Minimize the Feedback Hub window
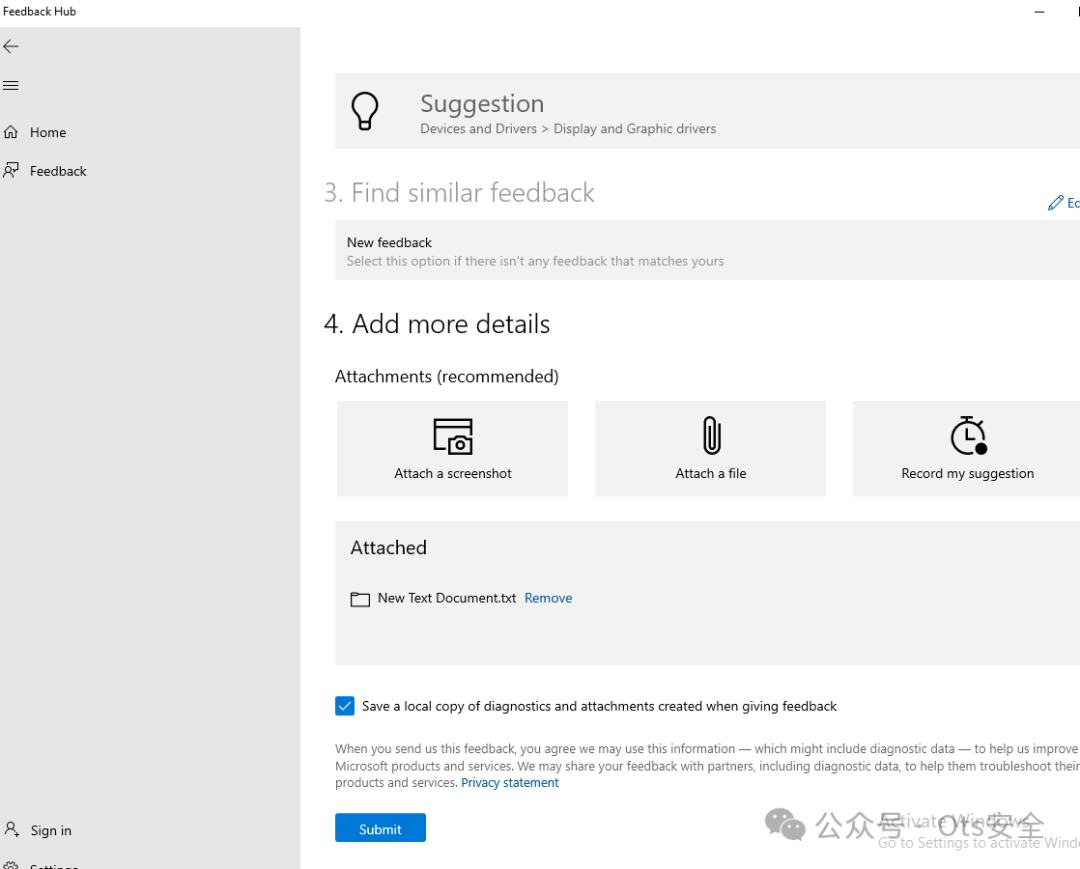Screen dimensions: 1080x869 (1040, 12)
